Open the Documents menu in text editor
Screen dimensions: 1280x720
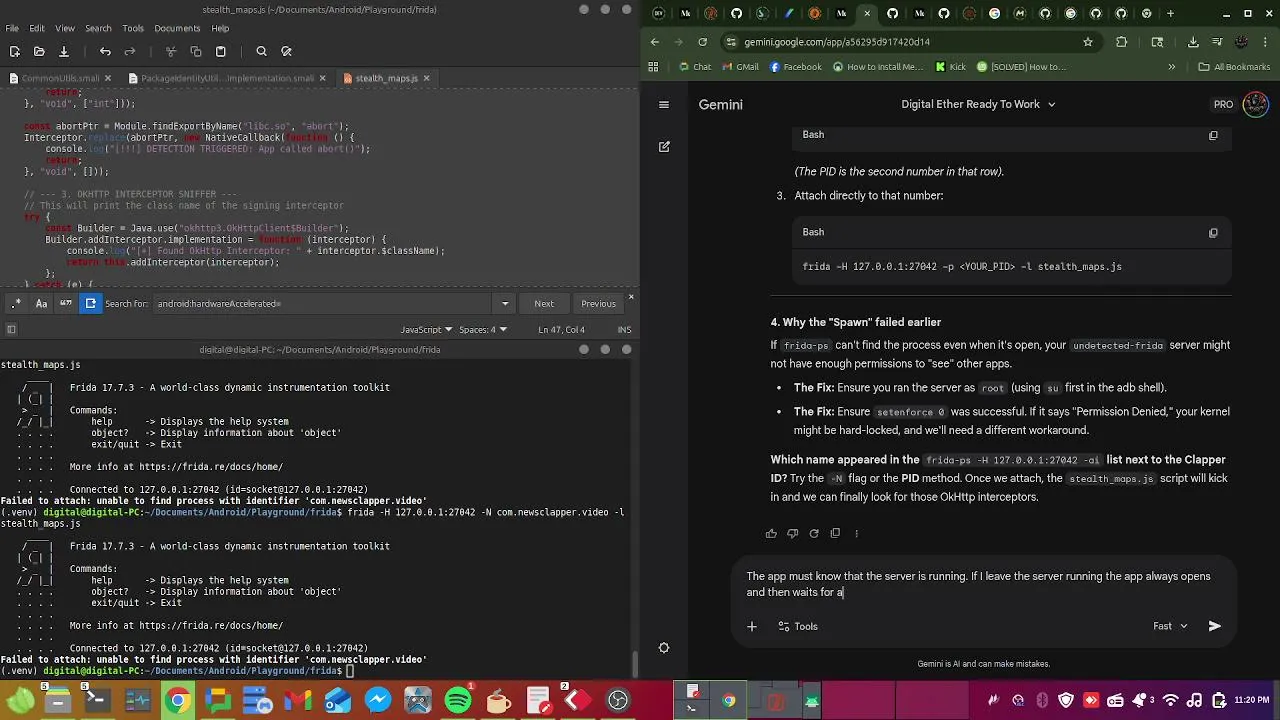point(176,28)
